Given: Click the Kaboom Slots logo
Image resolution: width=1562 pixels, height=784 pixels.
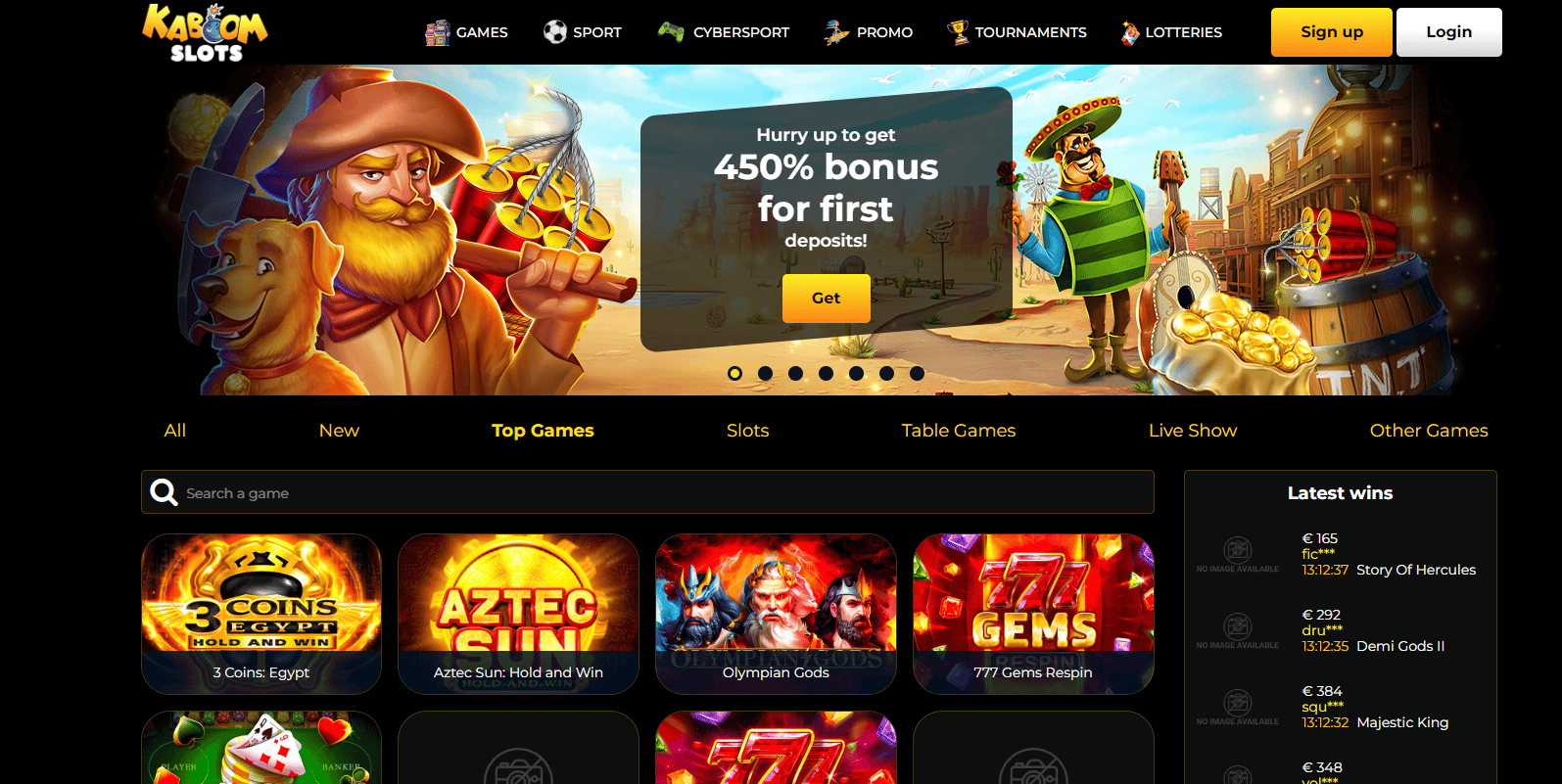Looking at the screenshot, I should pos(205,32).
